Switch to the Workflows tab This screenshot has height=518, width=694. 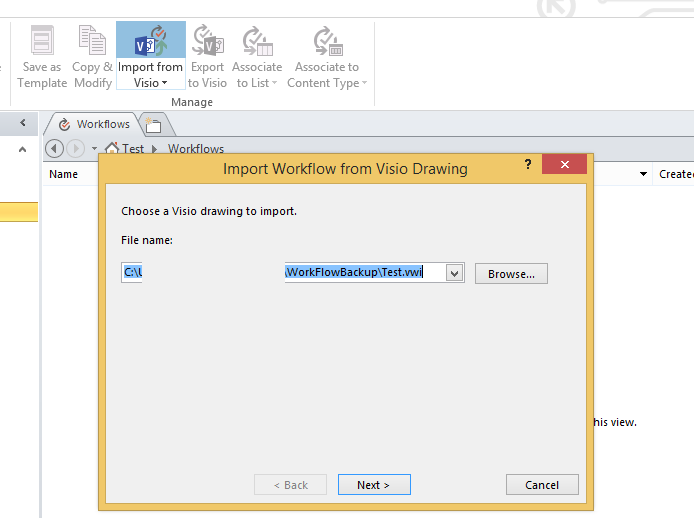pos(95,124)
